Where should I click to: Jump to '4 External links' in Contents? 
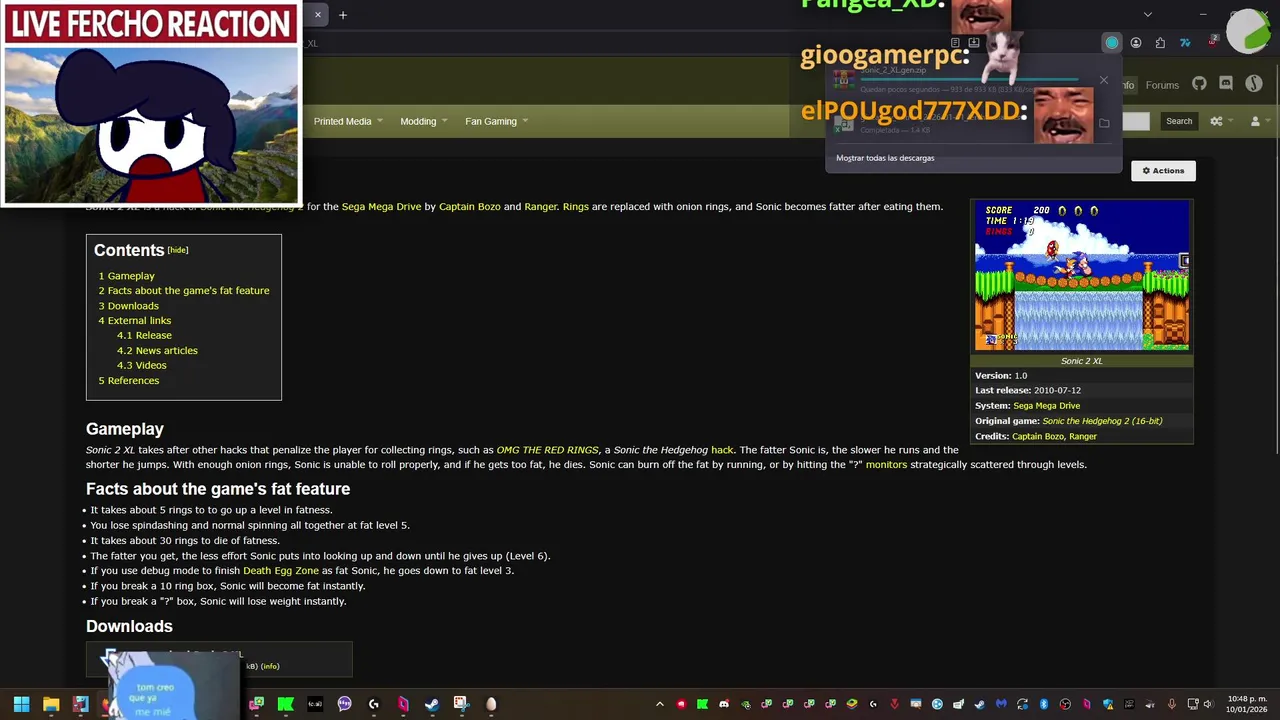click(x=134, y=321)
